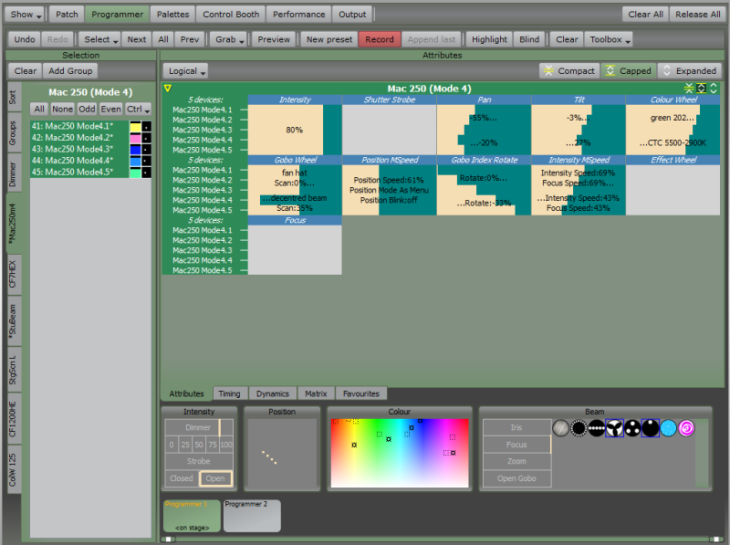Screen dimensions: 730x545
Task: Click pink colour swatch of Mac250 Mode4.2
Action: click(x=135, y=138)
